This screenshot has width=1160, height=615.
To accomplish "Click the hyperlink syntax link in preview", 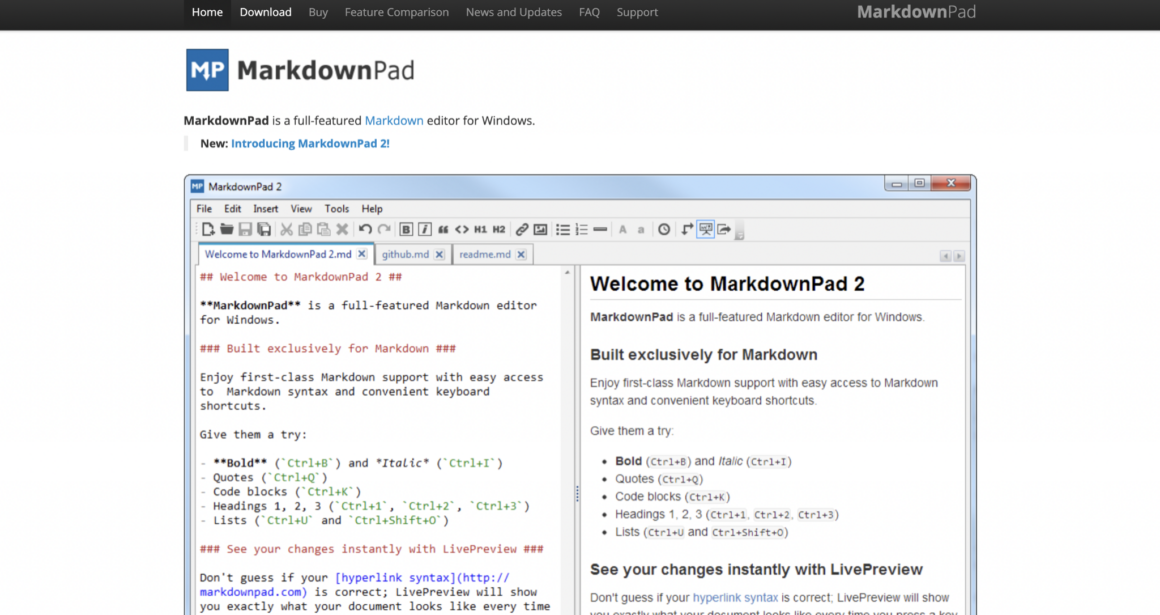I will tap(735, 597).
